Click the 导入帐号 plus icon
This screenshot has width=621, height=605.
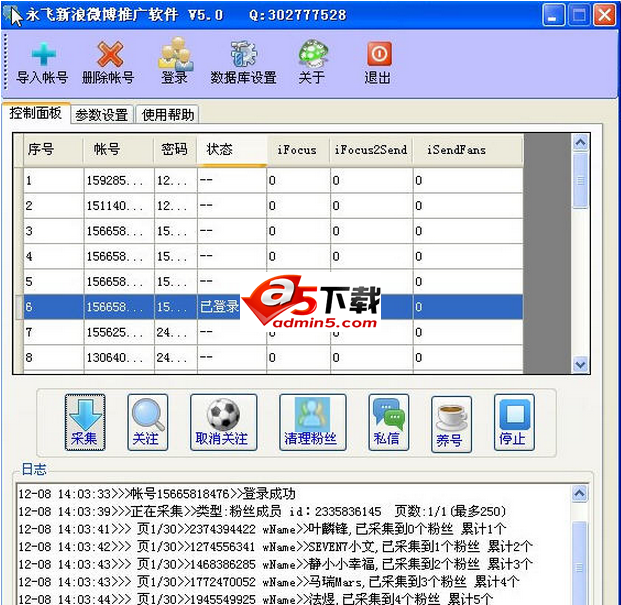tap(43, 54)
